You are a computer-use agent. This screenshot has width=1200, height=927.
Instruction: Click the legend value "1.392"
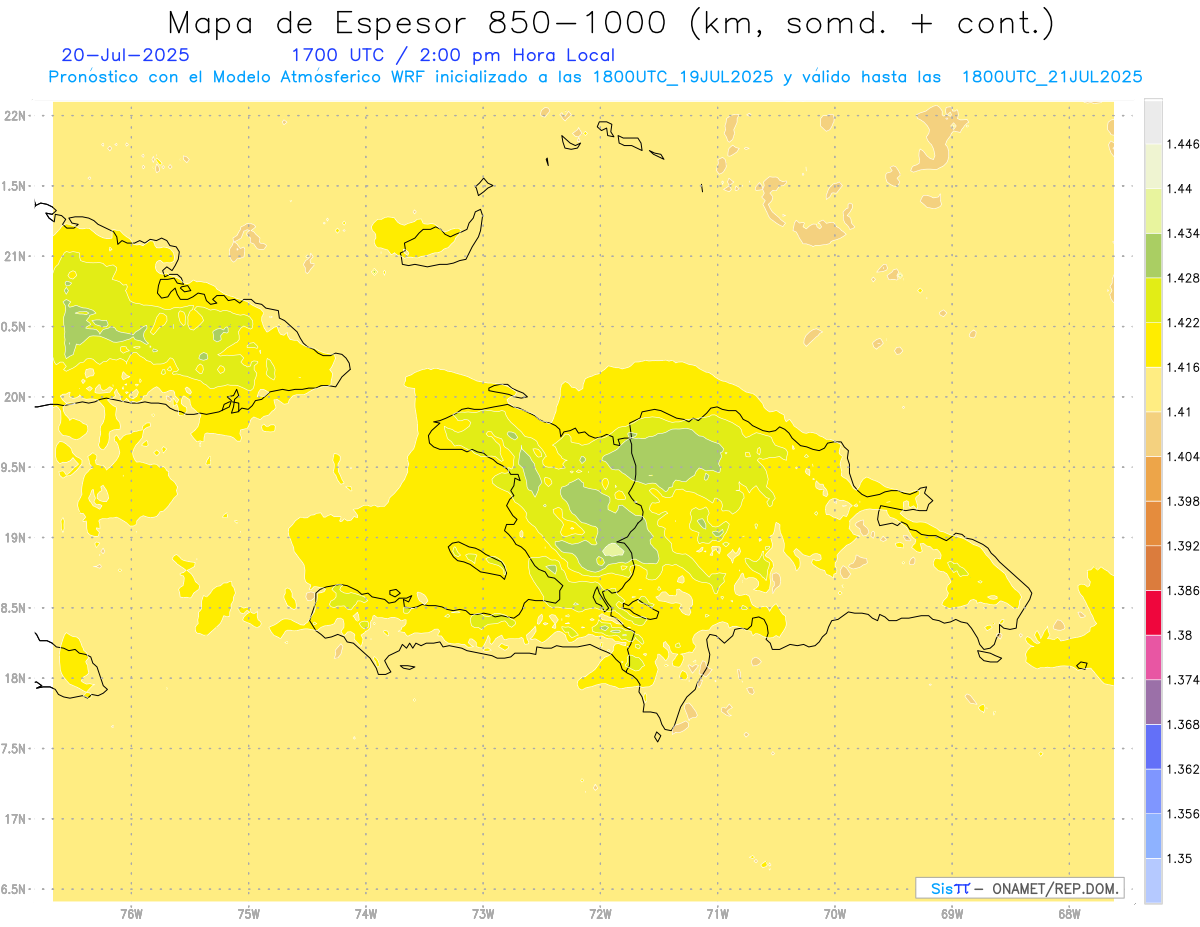(1184, 546)
